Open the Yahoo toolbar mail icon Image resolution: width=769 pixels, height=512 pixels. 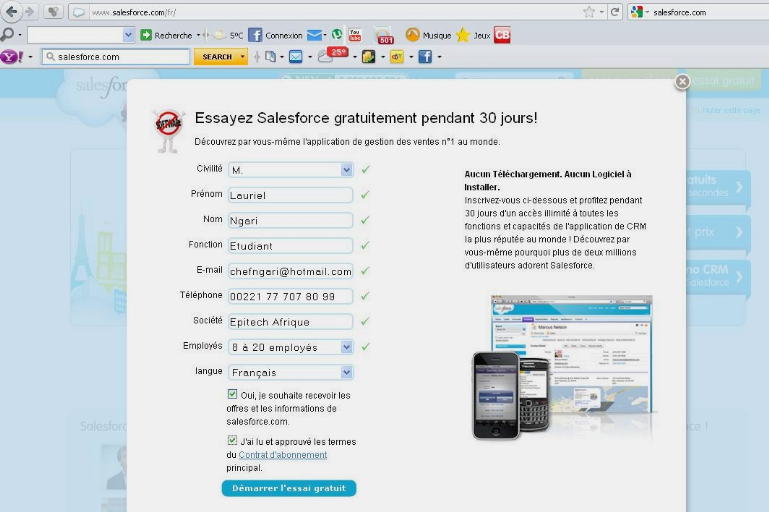295,57
